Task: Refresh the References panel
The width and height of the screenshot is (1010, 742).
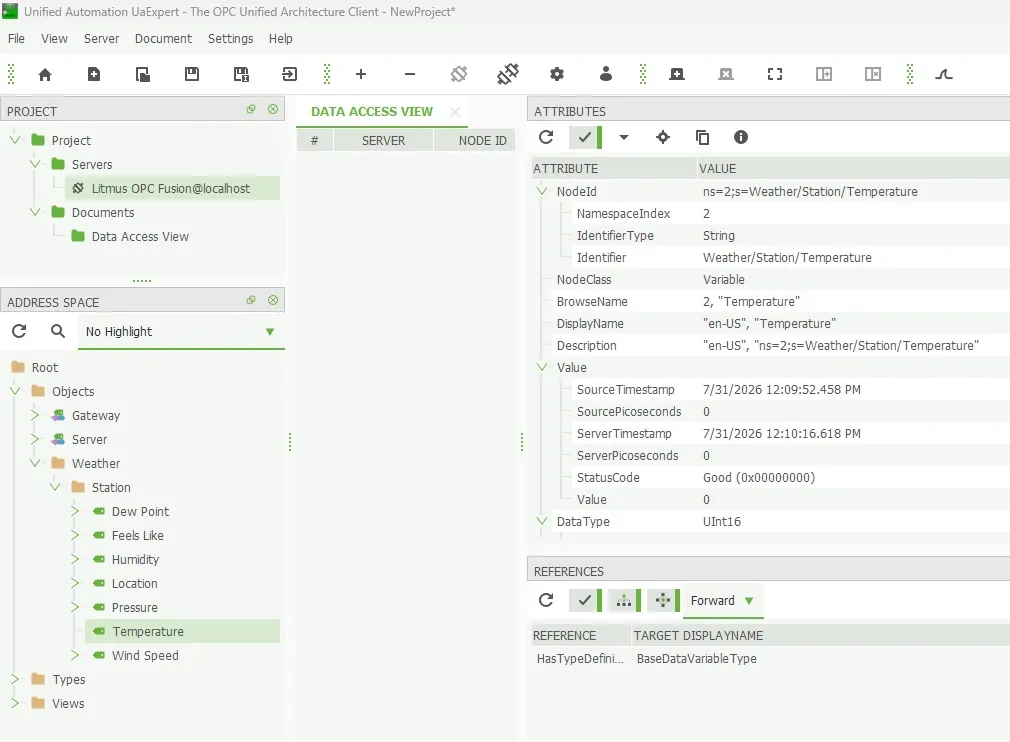Action: (x=546, y=600)
